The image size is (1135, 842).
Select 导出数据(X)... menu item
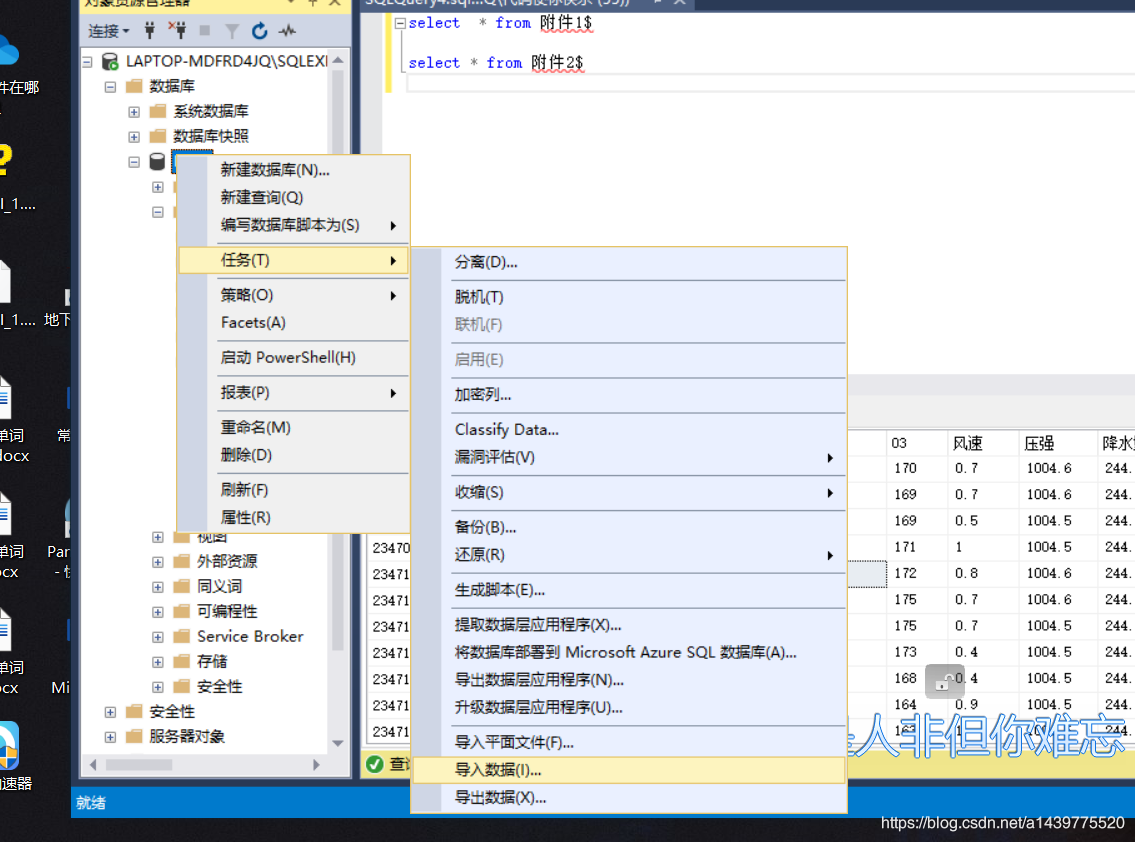click(628, 798)
